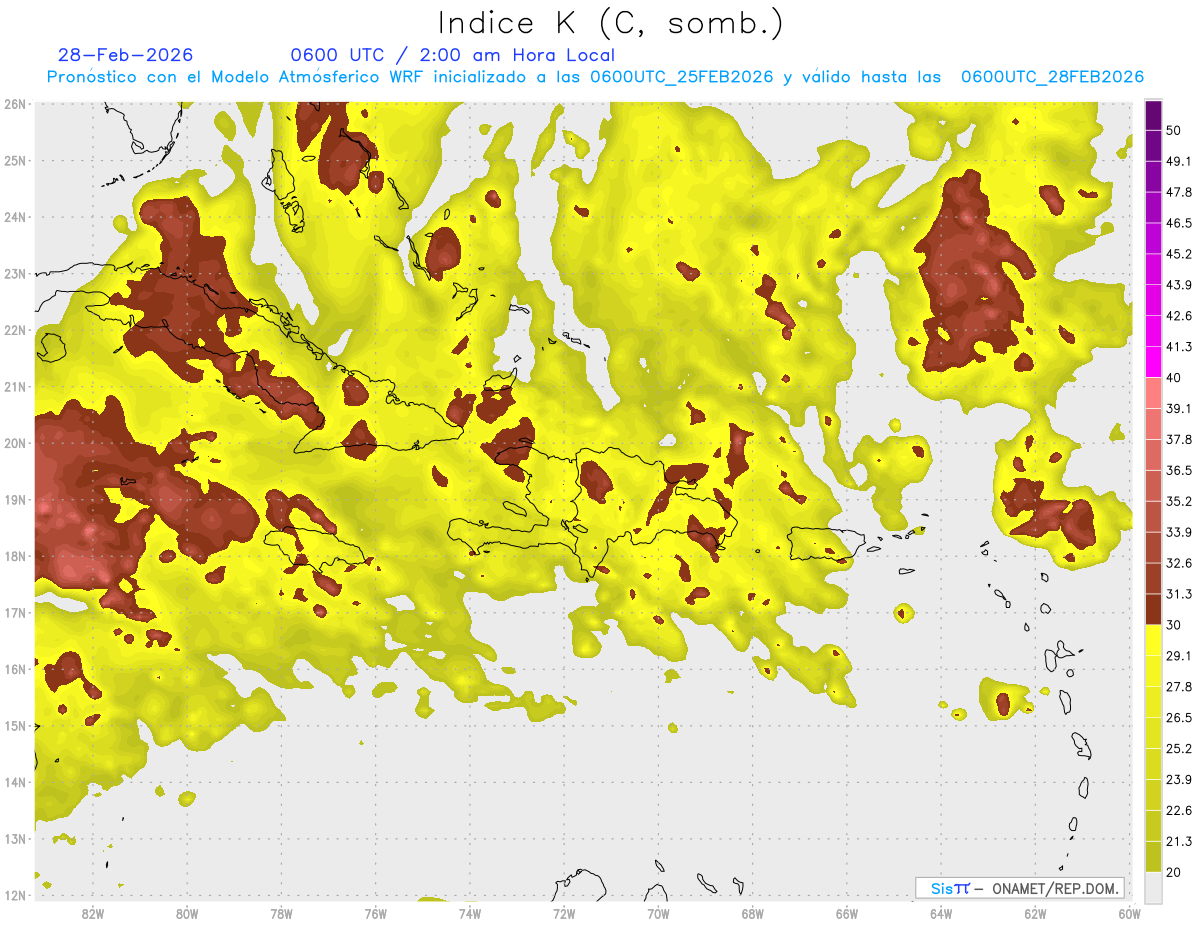Click the '74W' longitude axis label
1200x927 pixels.
point(470,914)
